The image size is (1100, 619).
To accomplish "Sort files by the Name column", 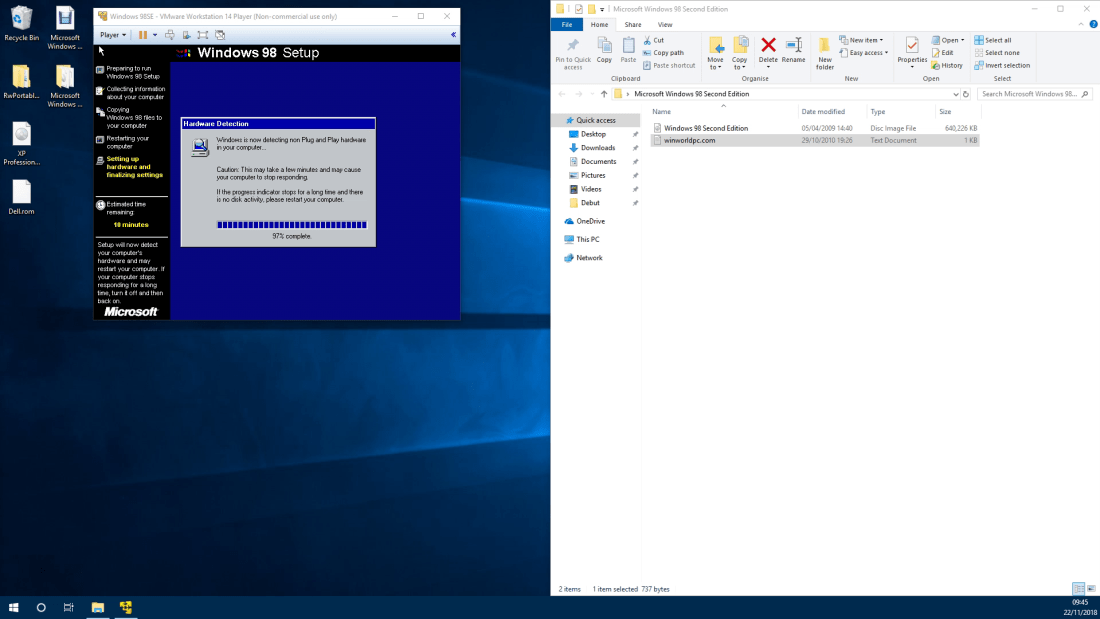I will pyautogui.click(x=723, y=112).
